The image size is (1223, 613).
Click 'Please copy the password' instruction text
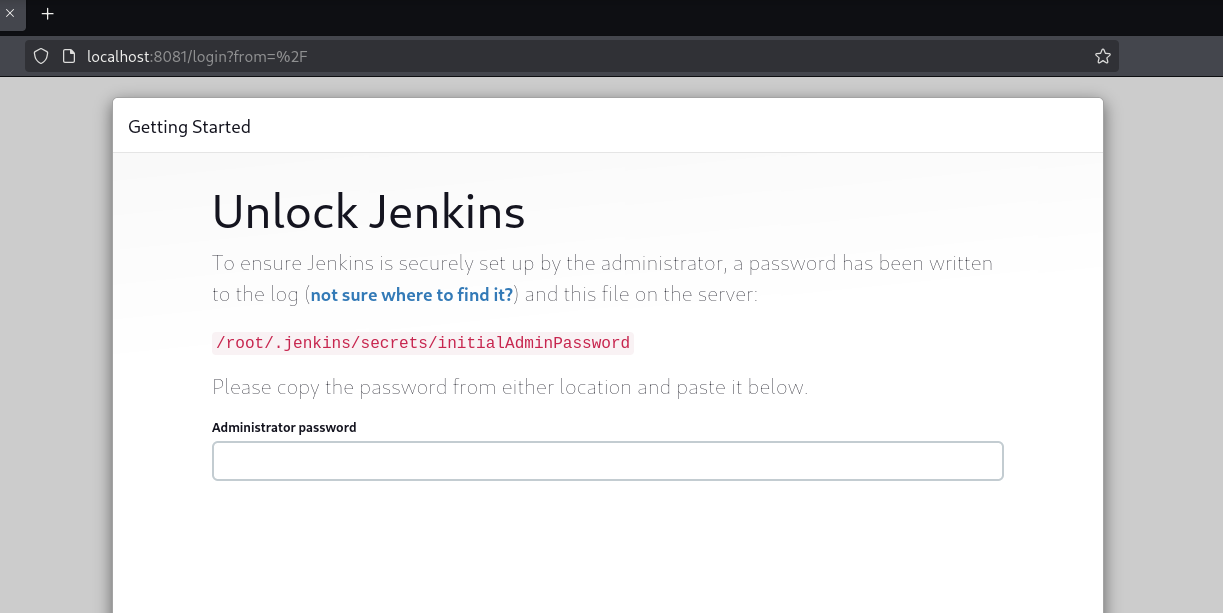(x=510, y=387)
